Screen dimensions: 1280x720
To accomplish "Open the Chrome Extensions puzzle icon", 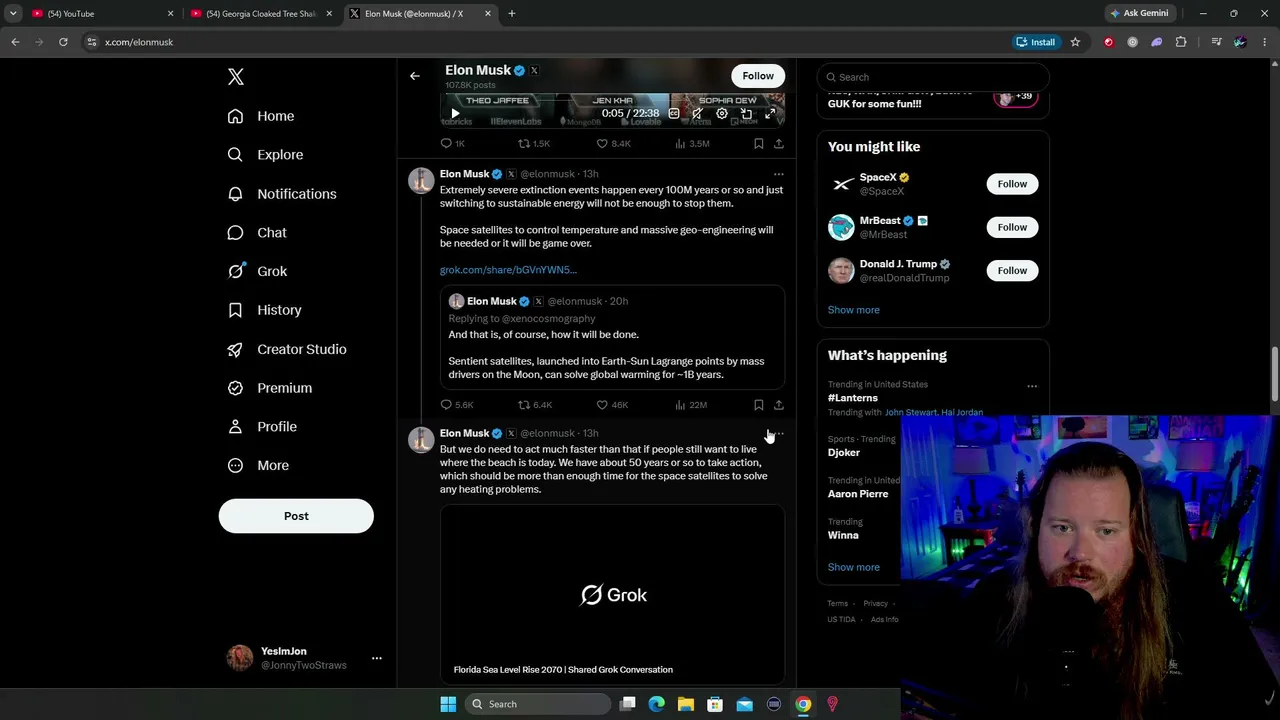I will pyautogui.click(x=1181, y=42).
